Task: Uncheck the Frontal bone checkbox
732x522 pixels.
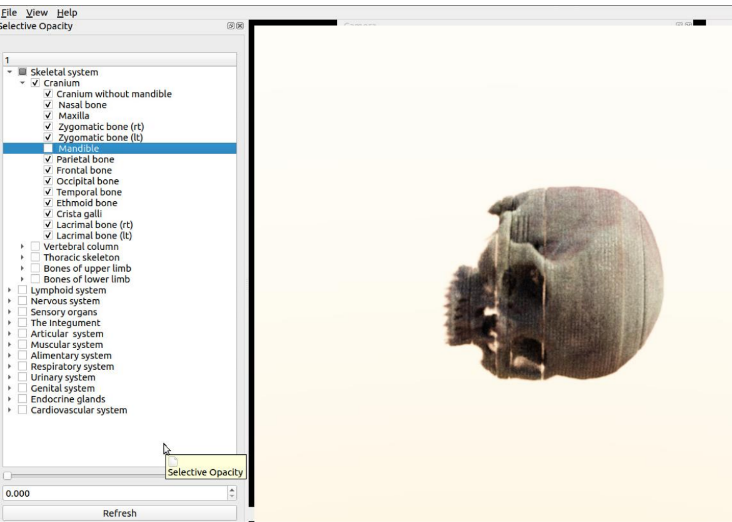Action: 48,171
